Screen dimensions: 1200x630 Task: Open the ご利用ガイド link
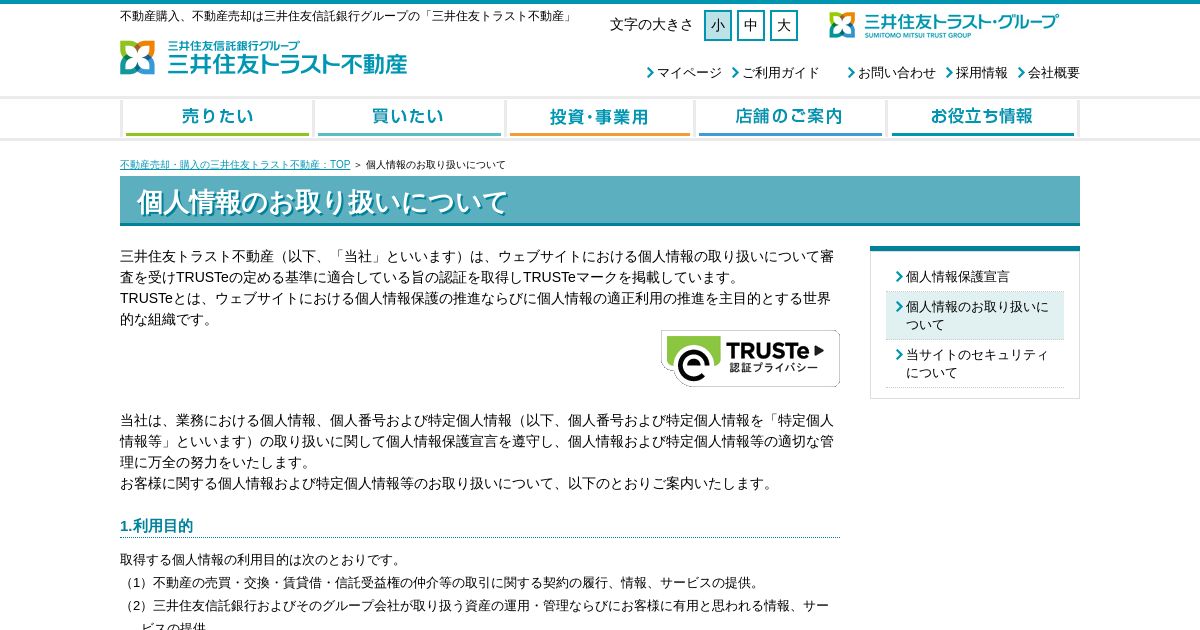[776, 73]
